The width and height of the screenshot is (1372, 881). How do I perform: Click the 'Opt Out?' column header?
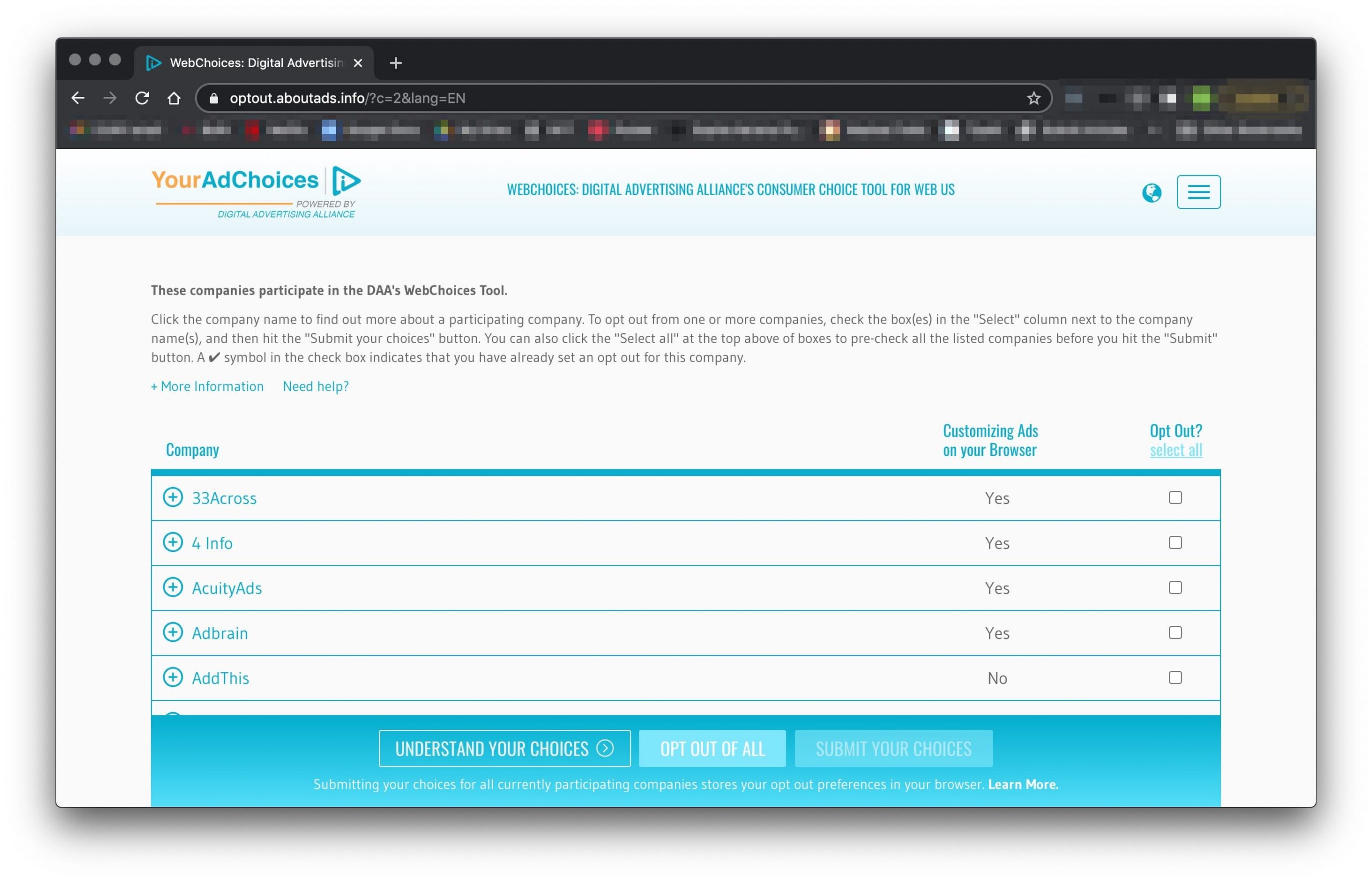1176,431
